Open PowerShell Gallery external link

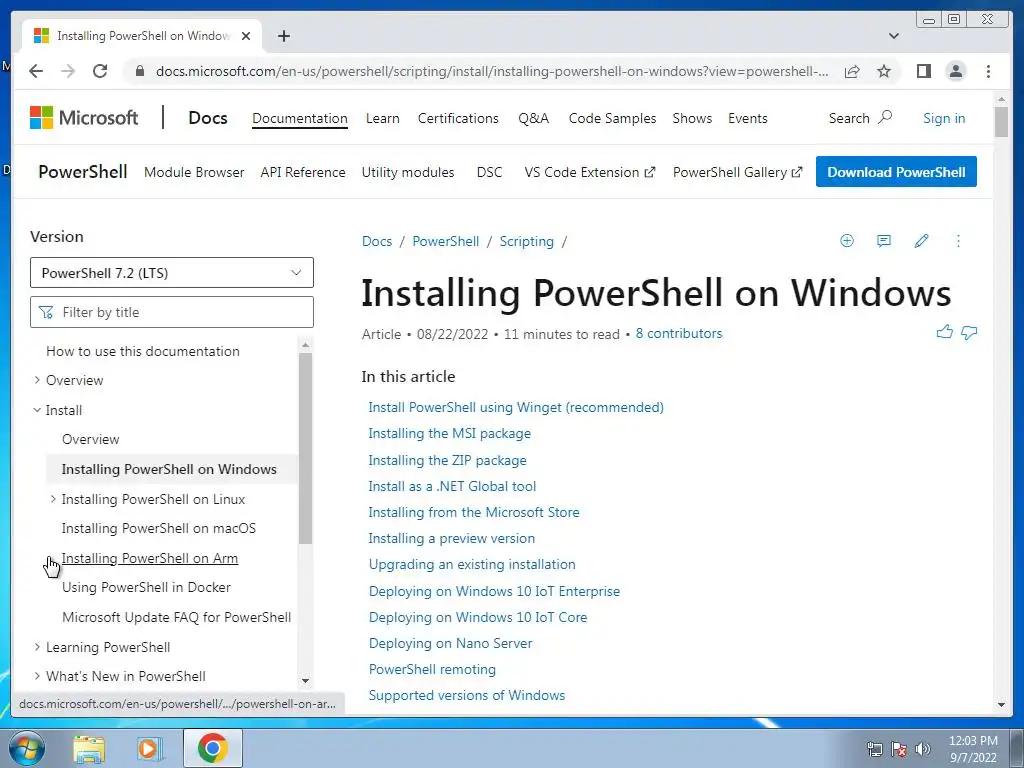[737, 172]
